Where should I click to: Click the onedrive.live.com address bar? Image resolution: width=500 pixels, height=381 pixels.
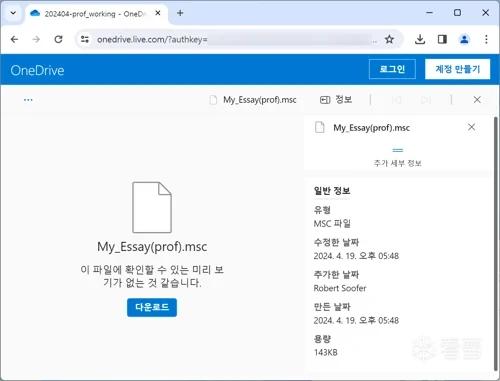[x=233, y=39]
